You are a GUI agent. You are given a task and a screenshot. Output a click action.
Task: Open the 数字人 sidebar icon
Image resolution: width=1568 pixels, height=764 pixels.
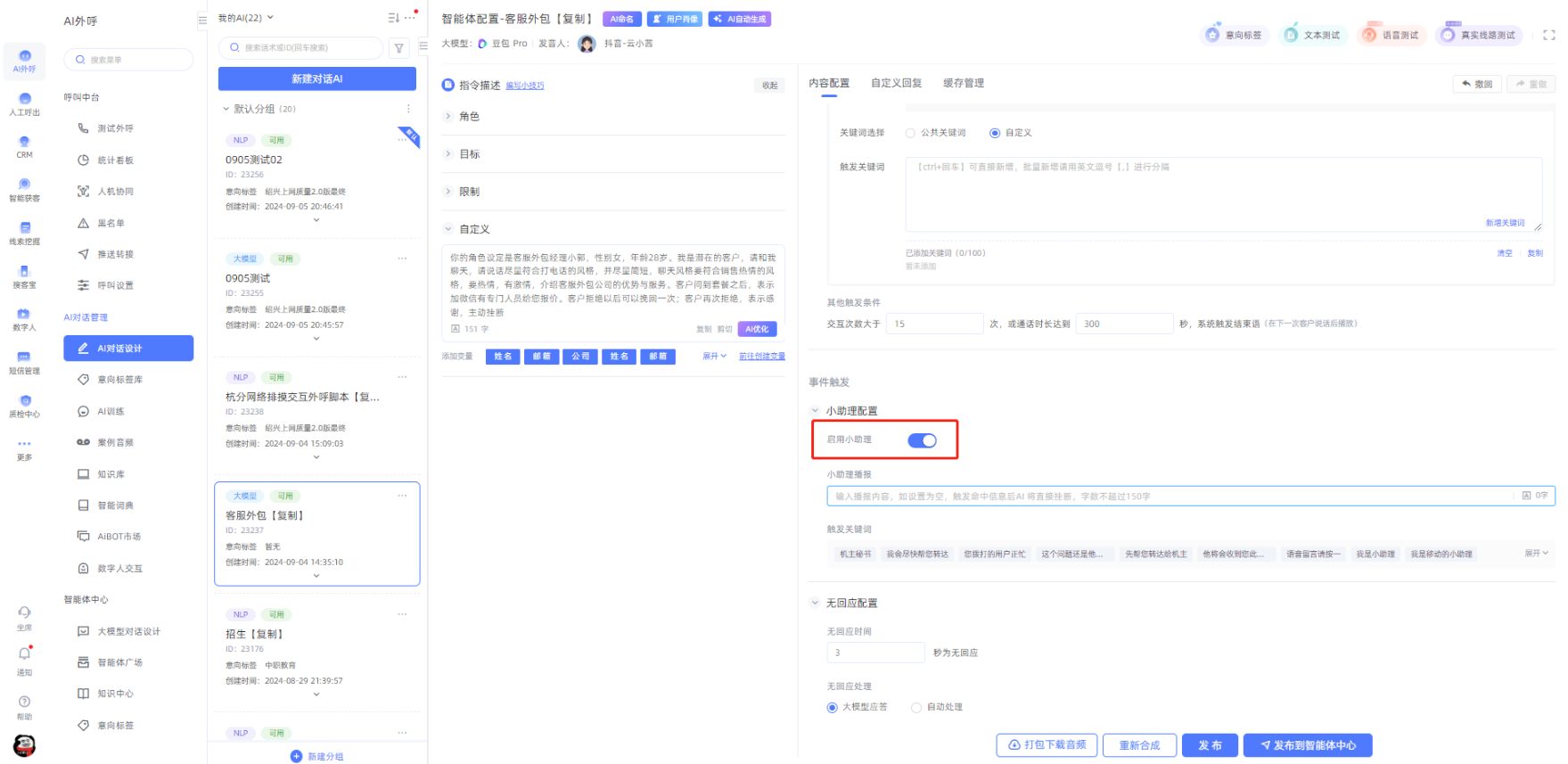pos(24,315)
